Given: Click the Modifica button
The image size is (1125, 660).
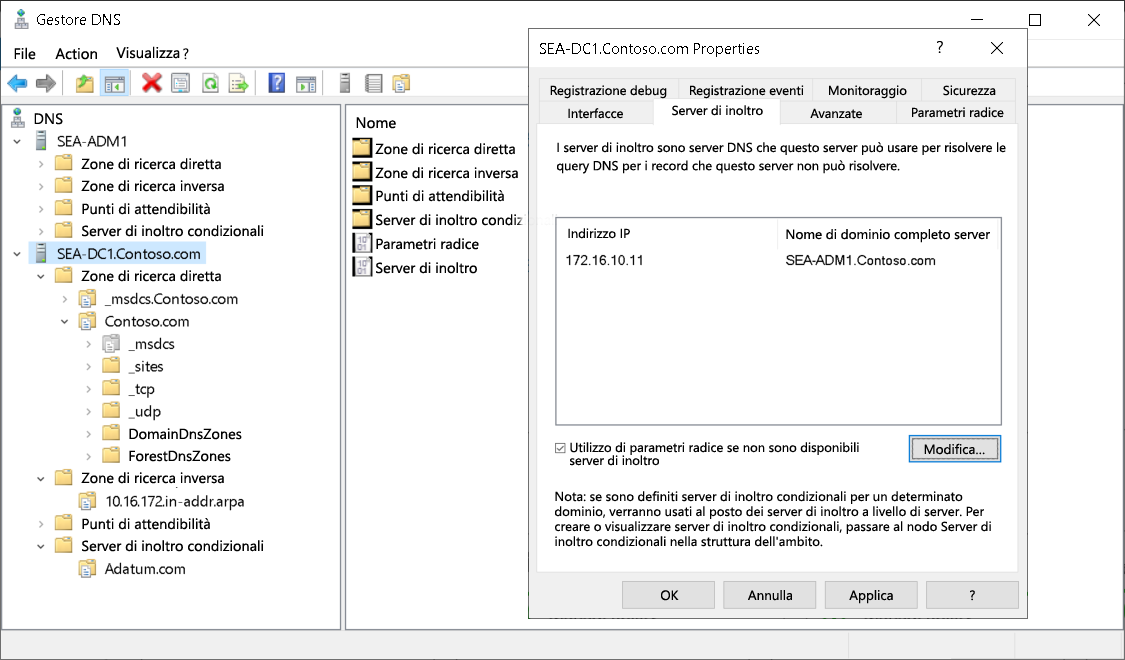Looking at the screenshot, I should [x=953, y=448].
